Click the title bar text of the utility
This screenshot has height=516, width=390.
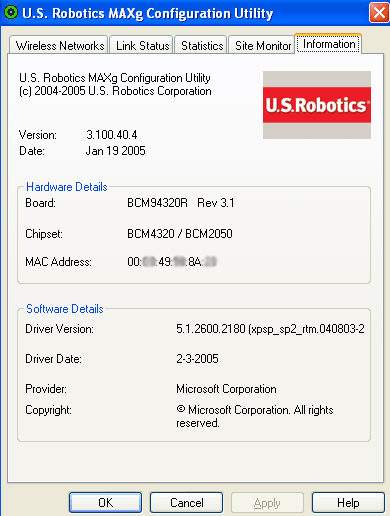coord(148,13)
